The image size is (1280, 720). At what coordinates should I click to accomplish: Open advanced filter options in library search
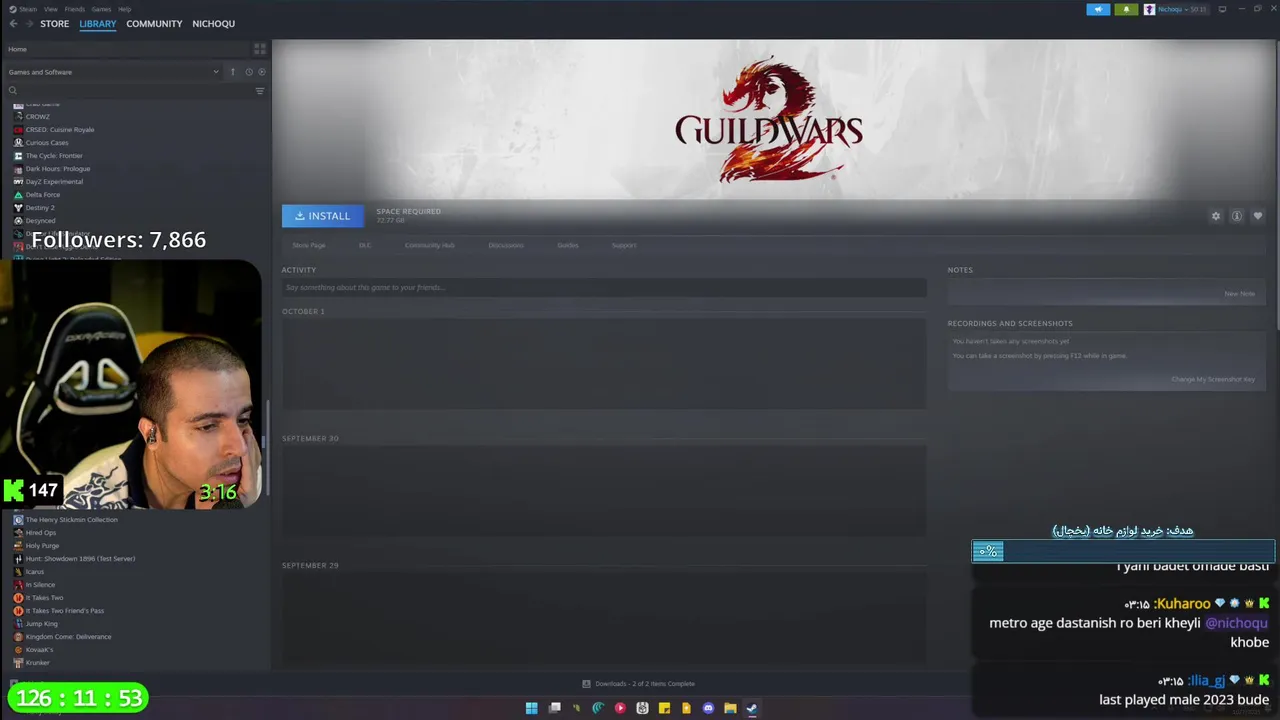coord(260,91)
